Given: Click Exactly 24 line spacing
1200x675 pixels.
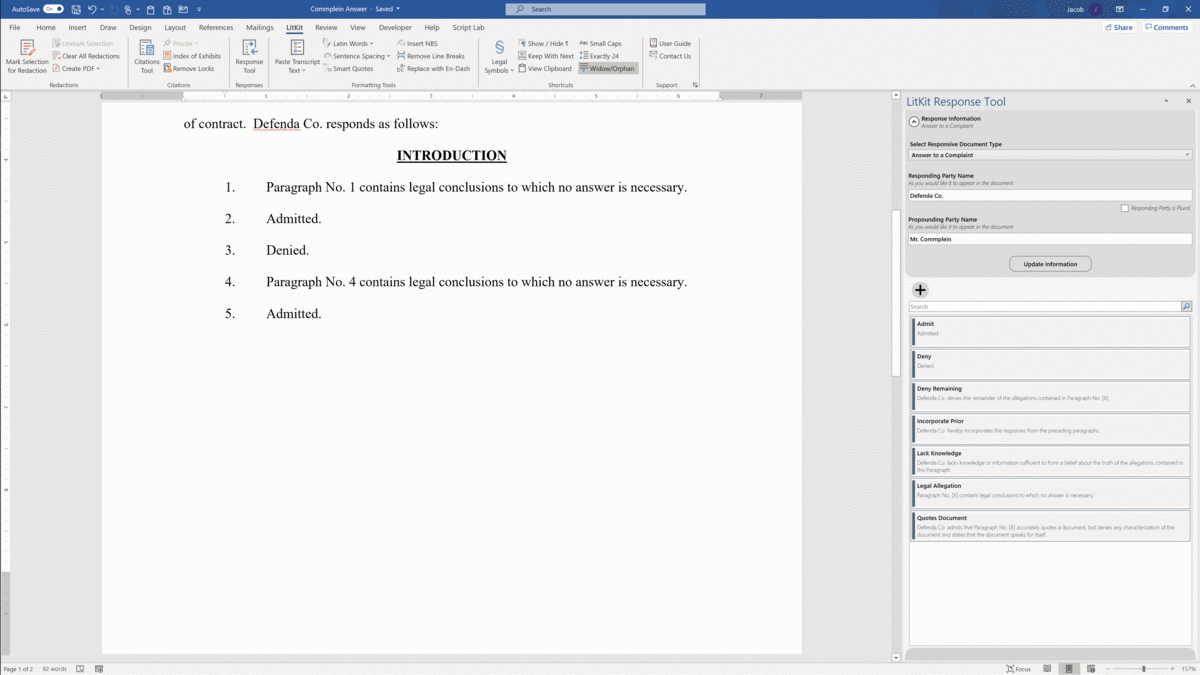Looking at the screenshot, I should tap(599, 56).
